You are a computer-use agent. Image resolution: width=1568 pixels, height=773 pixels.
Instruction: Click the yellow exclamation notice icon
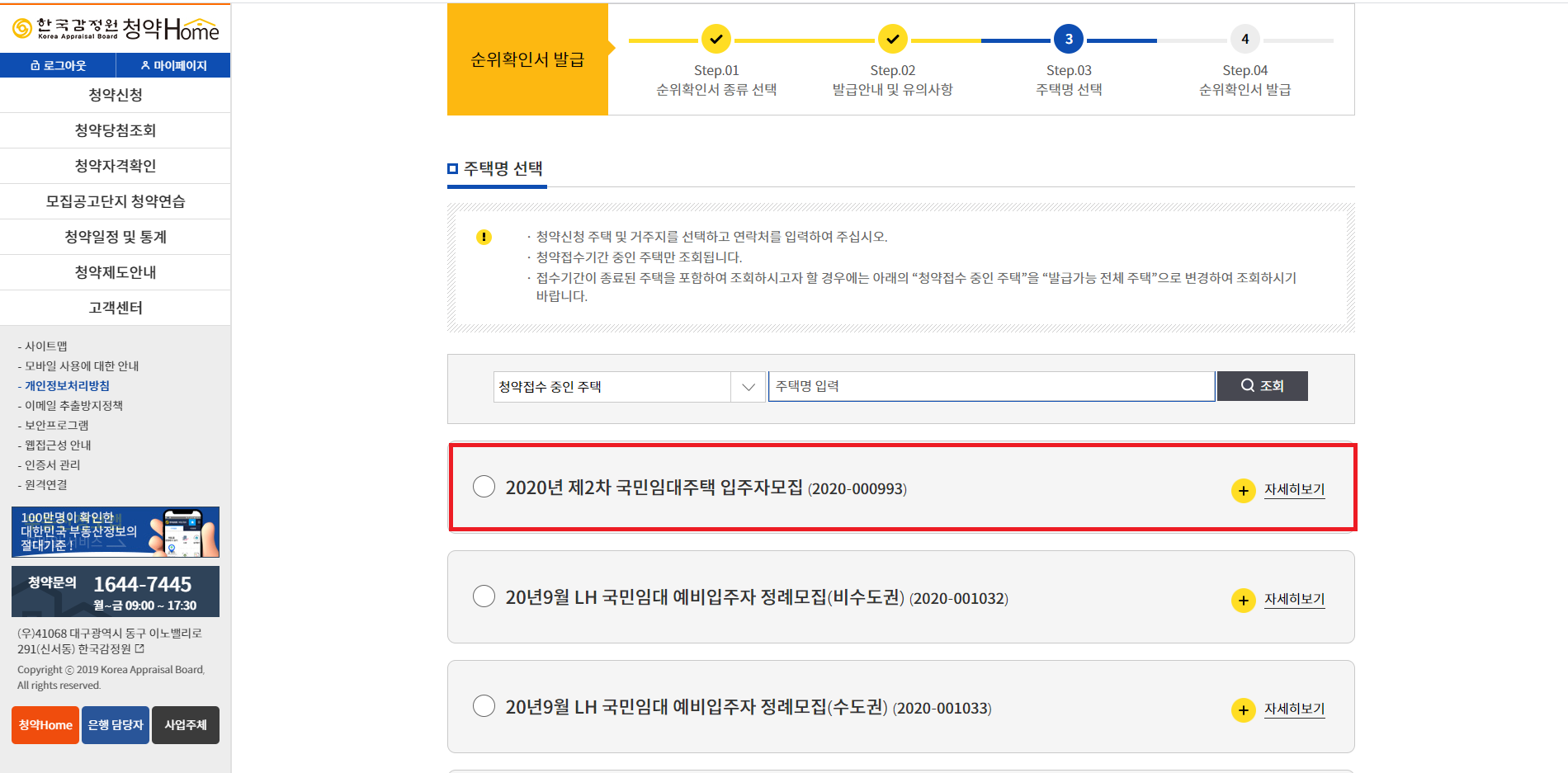click(x=484, y=237)
